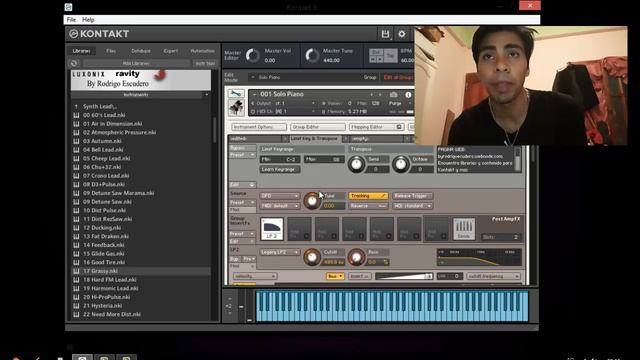Click the Instrument Options button
Image resolution: width=640 pixels, height=360 pixels.
pos(258,127)
